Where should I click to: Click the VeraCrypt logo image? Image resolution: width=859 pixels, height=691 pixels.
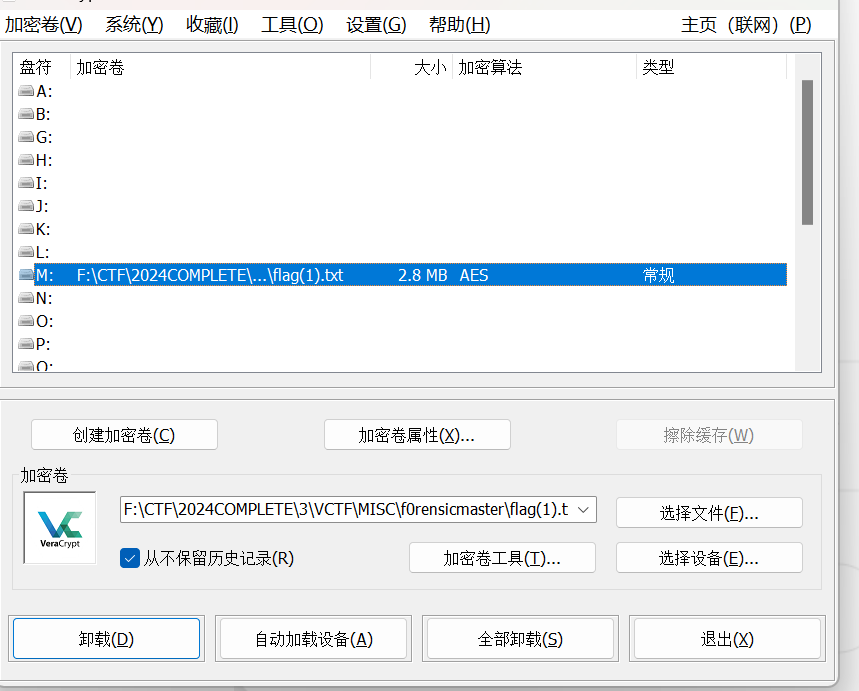coord(60,528)
